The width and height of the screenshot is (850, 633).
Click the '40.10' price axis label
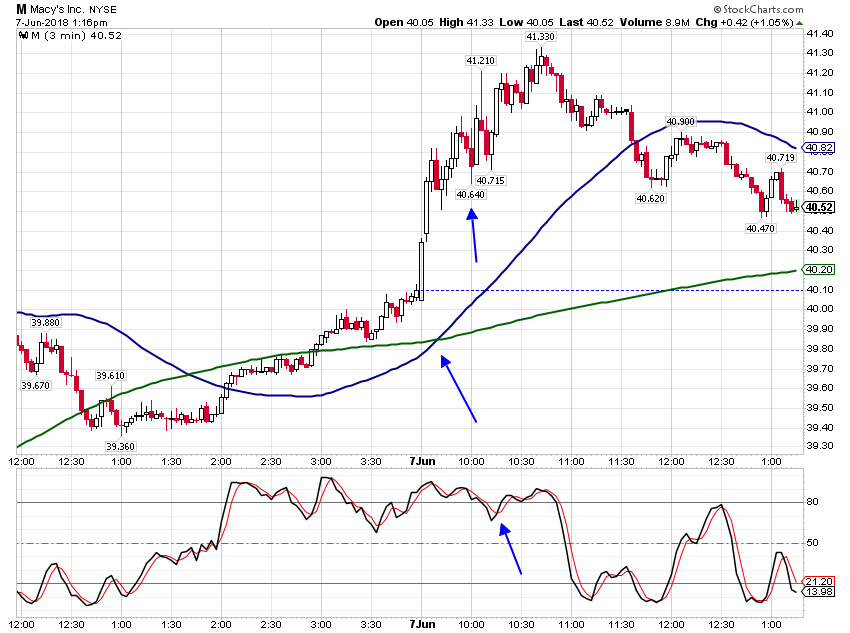coord(820,289)
